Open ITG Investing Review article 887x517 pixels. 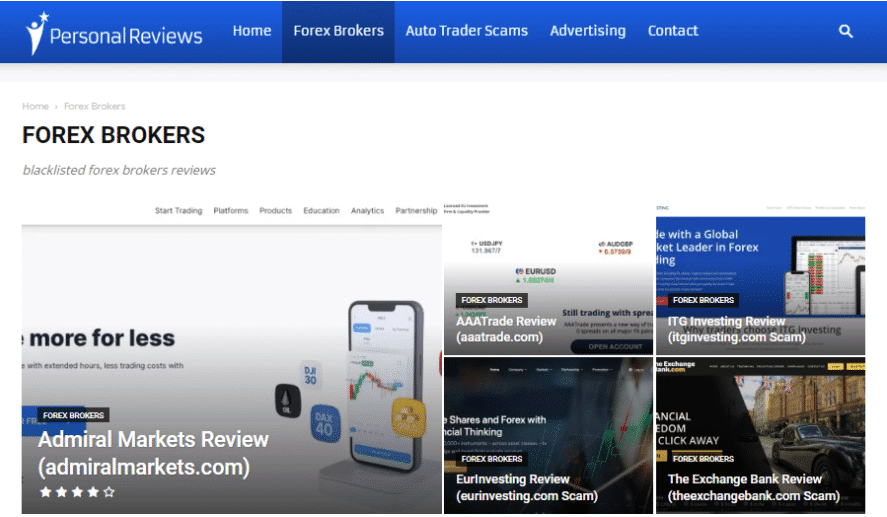(737, 329)
